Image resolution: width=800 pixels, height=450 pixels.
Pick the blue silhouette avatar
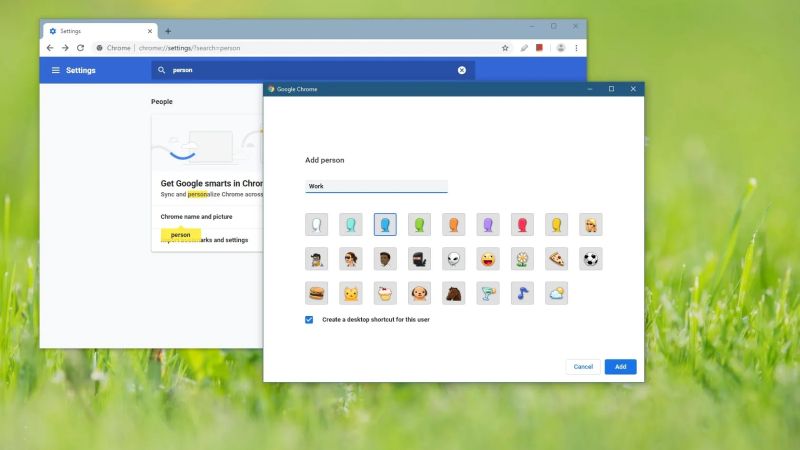(x=385, y=224)
